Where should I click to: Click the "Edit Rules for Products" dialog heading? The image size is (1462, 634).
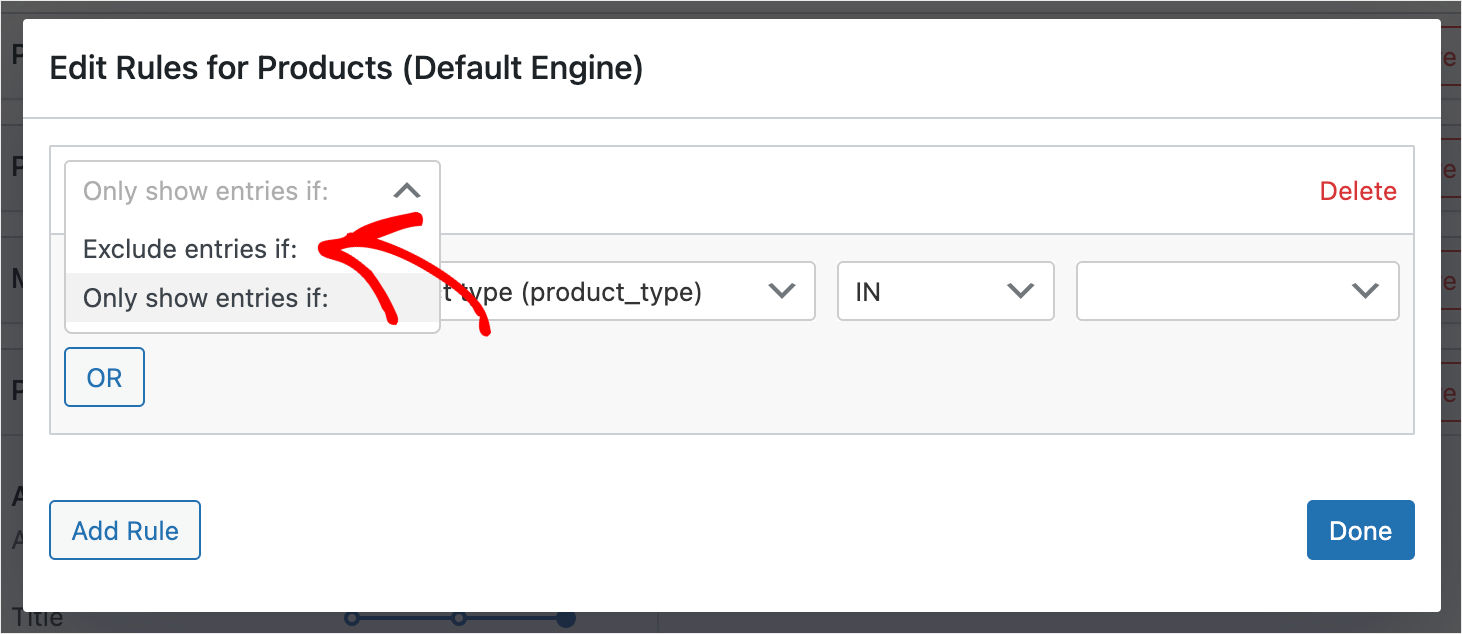[345, 69]
